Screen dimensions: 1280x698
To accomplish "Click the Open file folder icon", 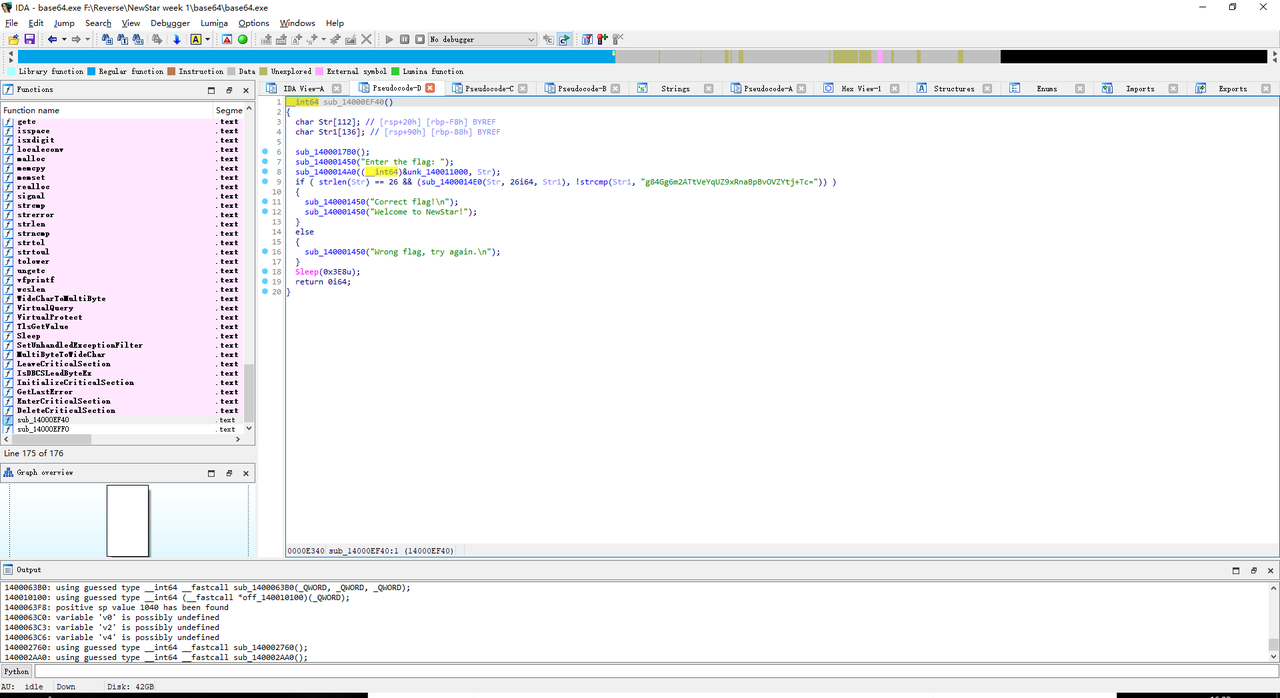I will [13, 39].
